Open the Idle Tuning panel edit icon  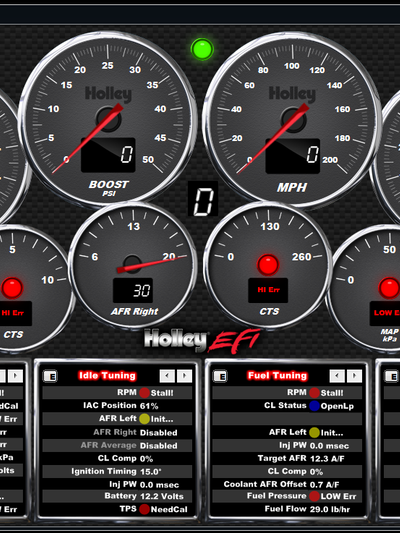coord(50,376)
